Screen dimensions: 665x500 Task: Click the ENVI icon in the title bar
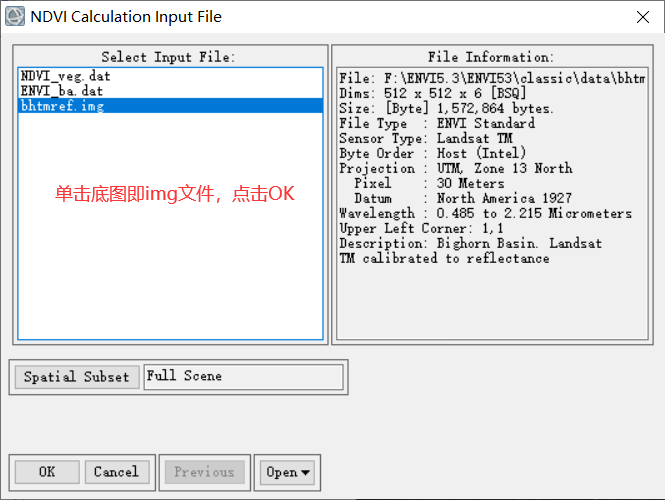(x=15, y=17)
